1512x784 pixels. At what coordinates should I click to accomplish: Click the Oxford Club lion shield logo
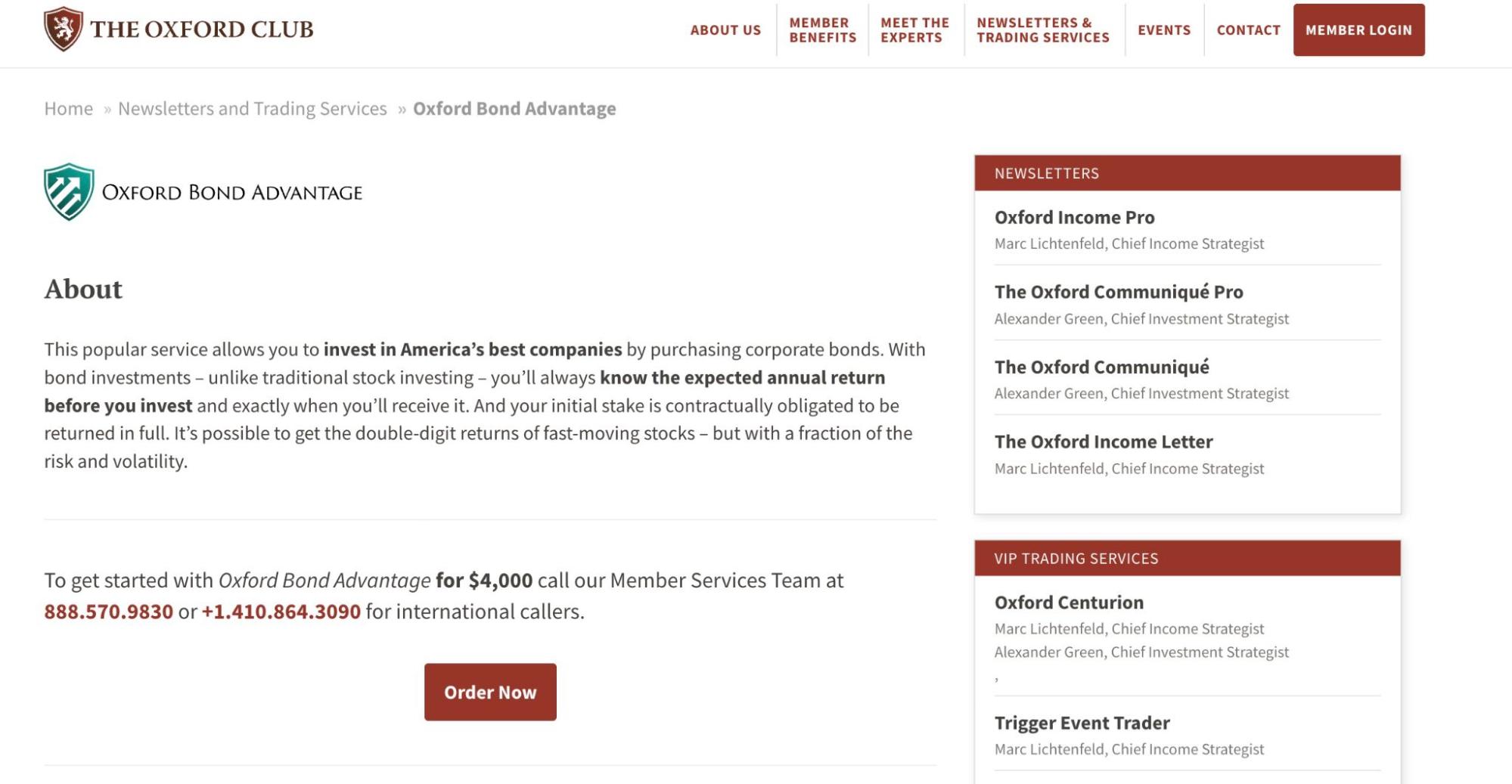tap(64, 29)
